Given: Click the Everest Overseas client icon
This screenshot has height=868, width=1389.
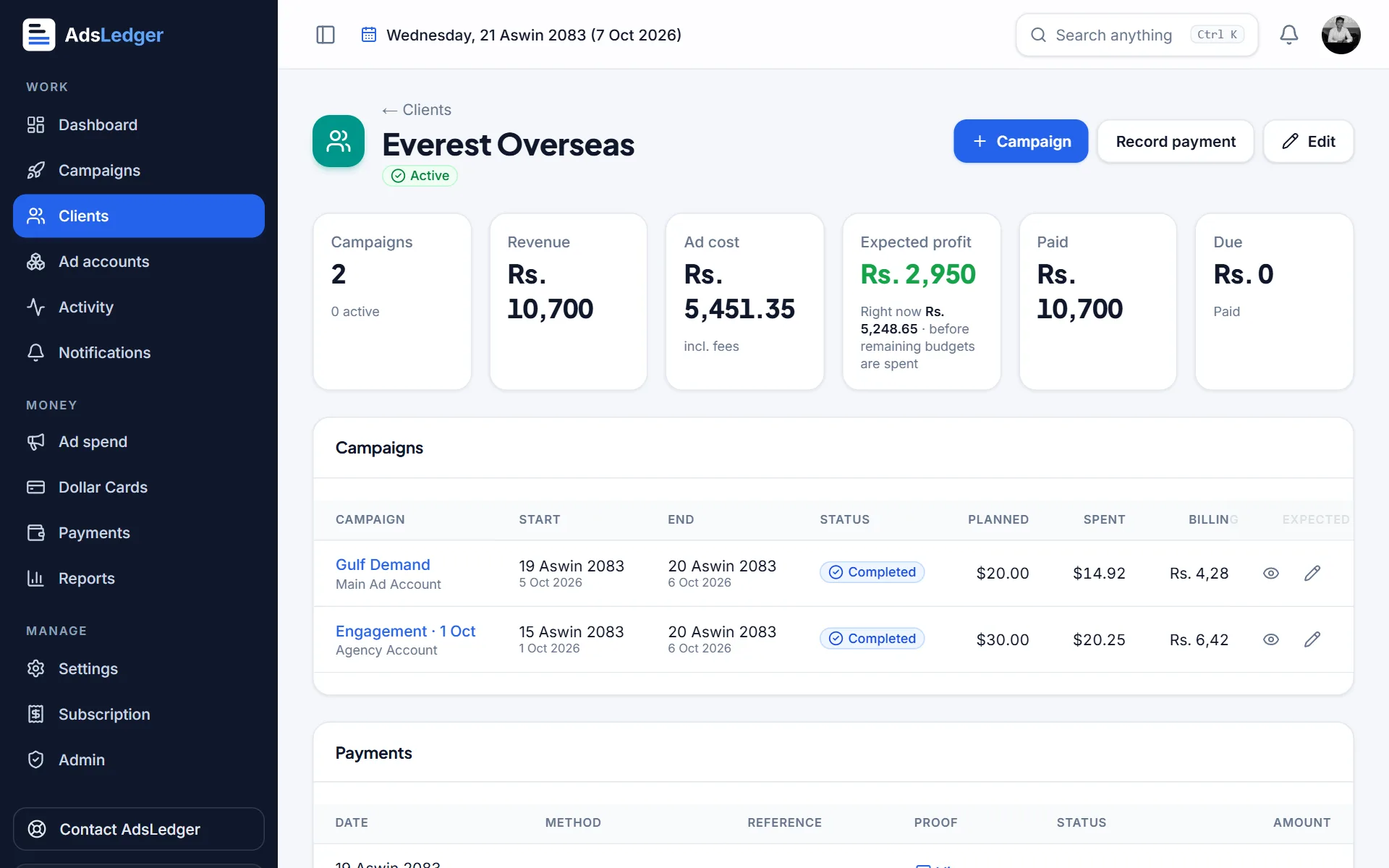Looking at the screenshot, I should click(x=339, y=141).
